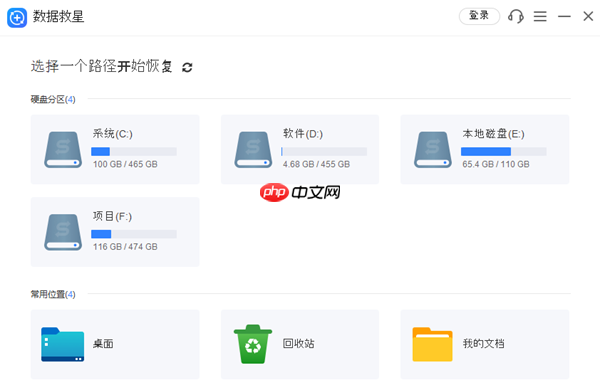
Task: Choose the 回收站 recycle bin icon
Action: click(x=253, y=344)
